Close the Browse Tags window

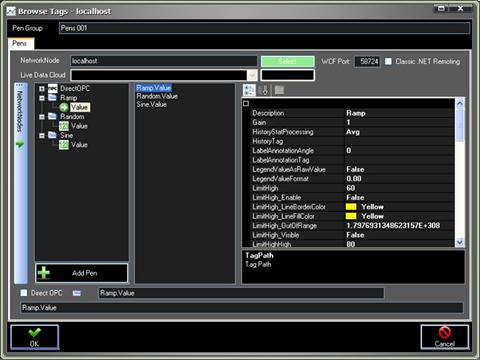pos(460,9)
